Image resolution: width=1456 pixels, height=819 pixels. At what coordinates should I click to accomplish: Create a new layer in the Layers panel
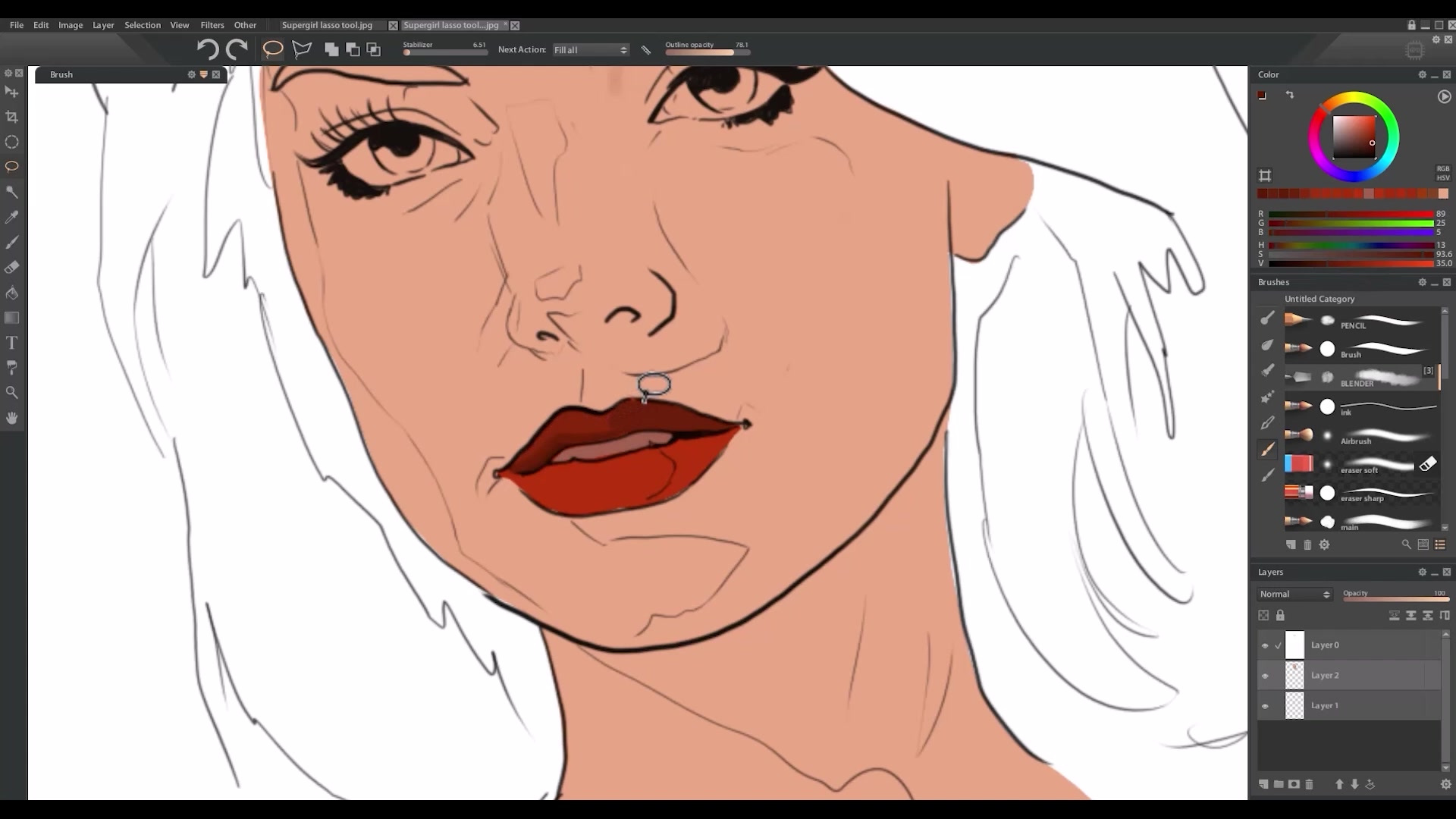(x=1263, y=784)
